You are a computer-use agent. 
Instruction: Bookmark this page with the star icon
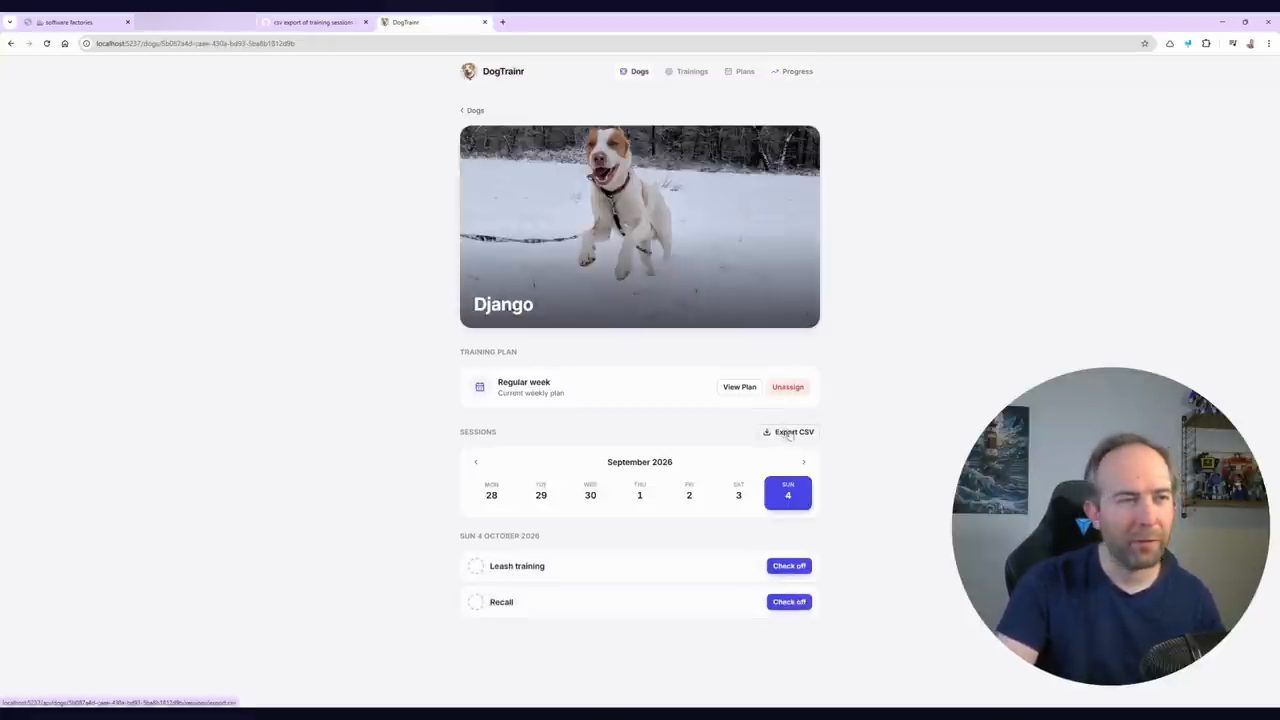pos(1145,43)
